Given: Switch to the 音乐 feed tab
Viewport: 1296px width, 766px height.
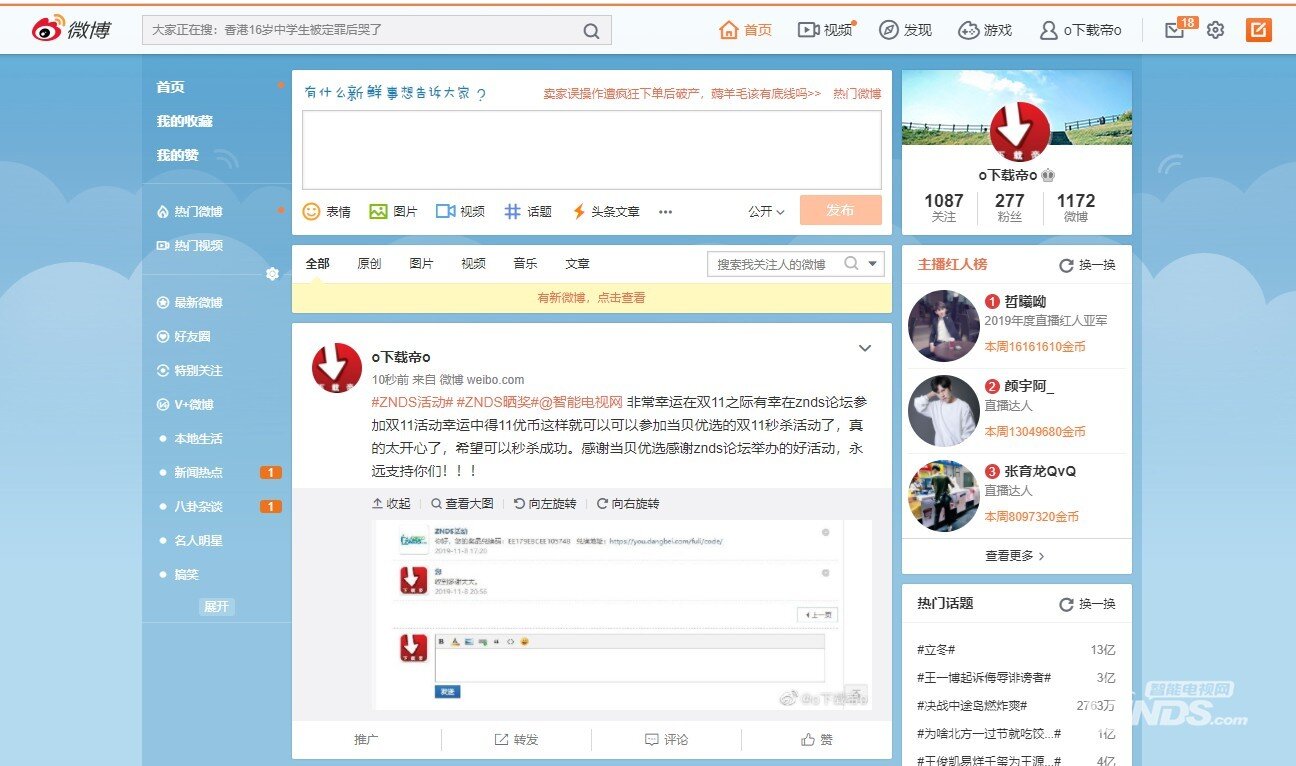Looking at the screenshot, I should [525, 263].
